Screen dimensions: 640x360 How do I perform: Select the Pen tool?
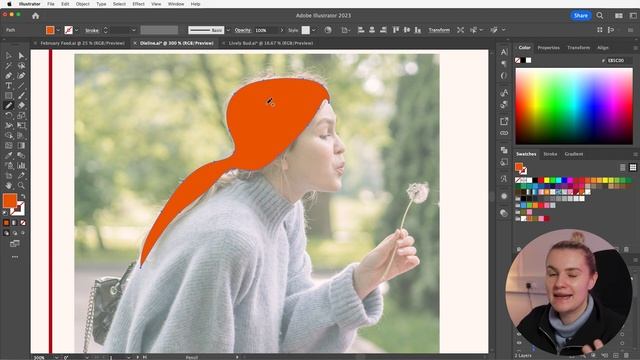(x=9, y=76)
